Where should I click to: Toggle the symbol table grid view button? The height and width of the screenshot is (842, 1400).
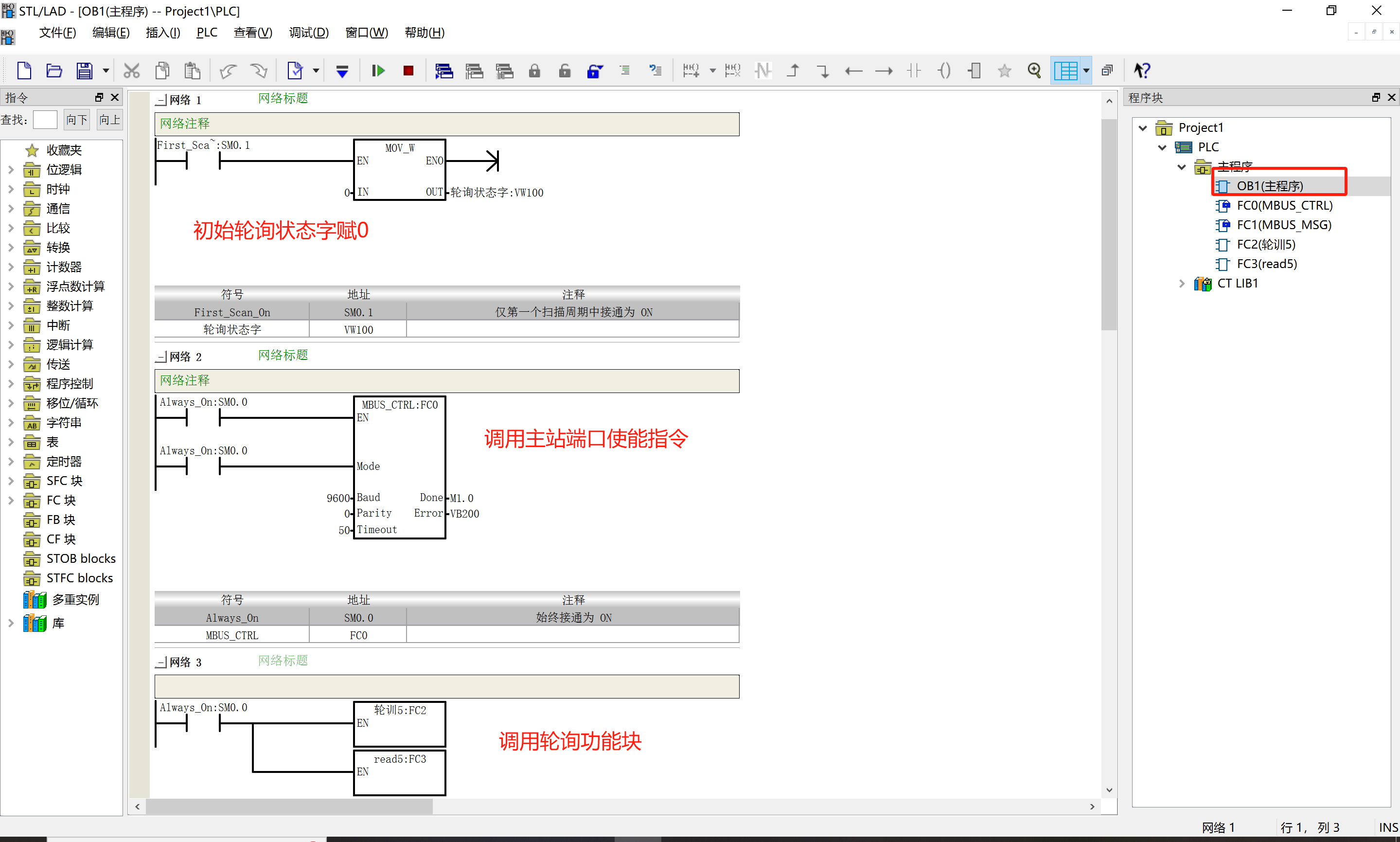pos(1065,71)
